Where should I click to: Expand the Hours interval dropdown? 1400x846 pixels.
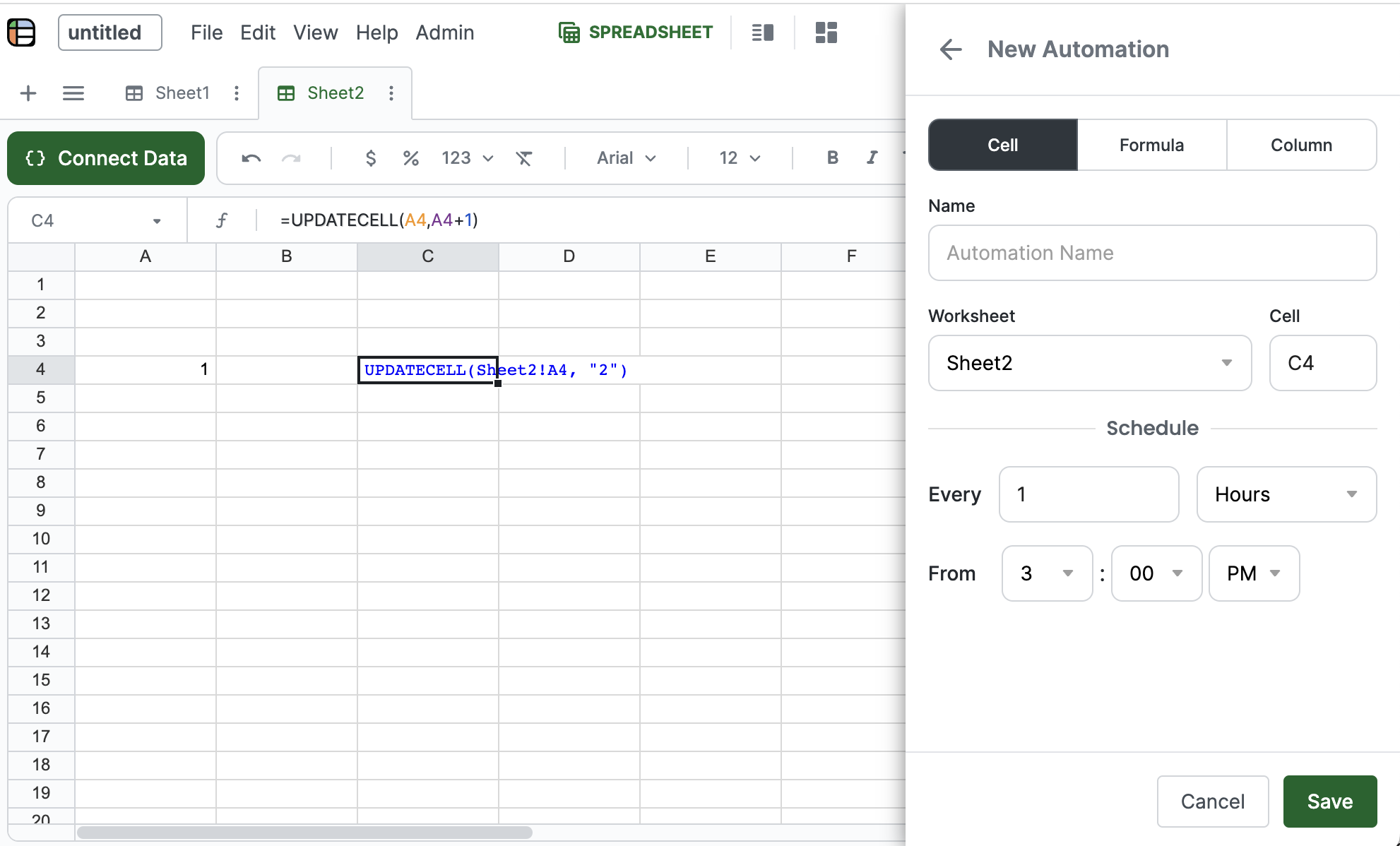tap(1286, 494)
